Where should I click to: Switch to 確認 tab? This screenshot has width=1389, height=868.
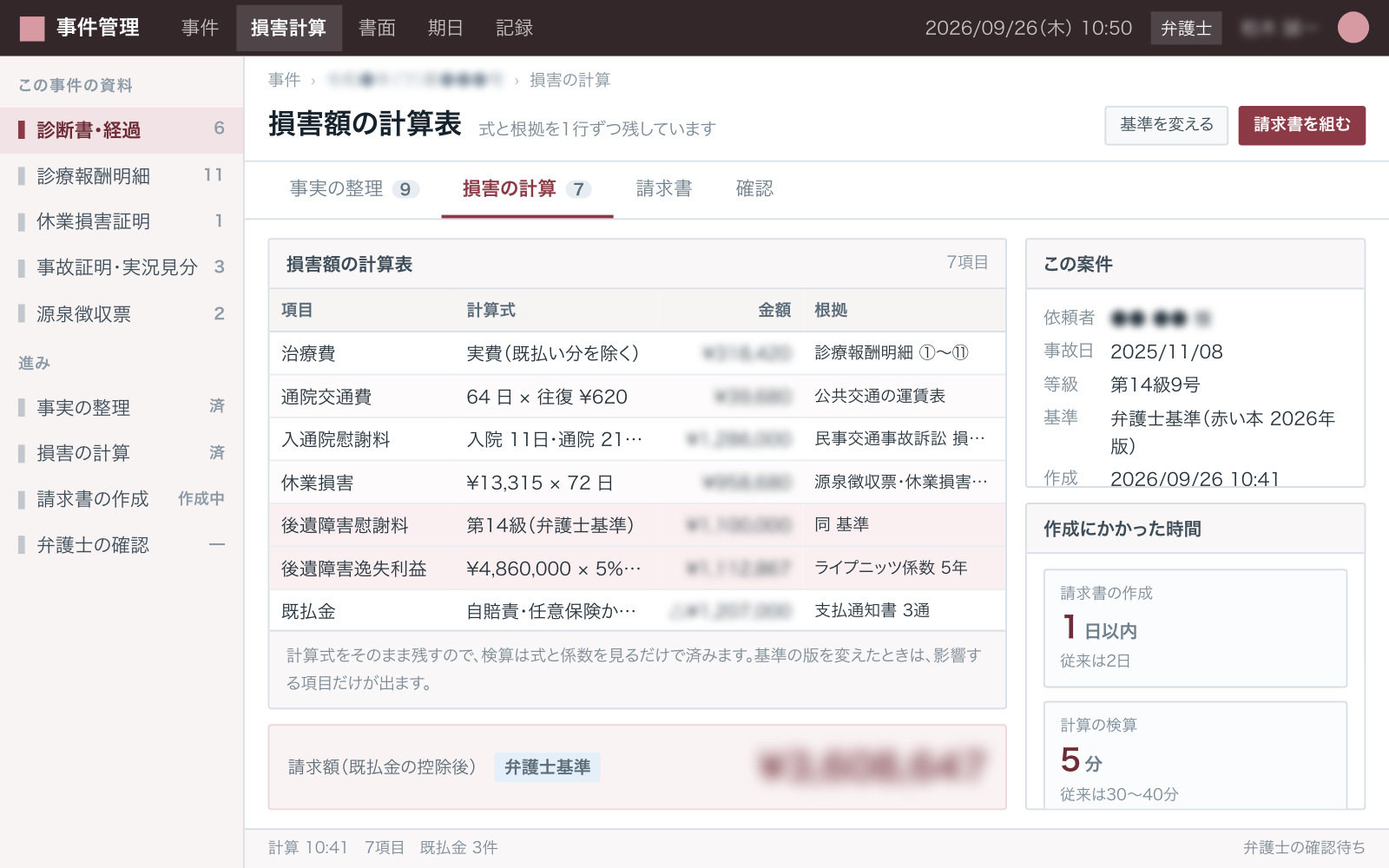pos(754,189)
